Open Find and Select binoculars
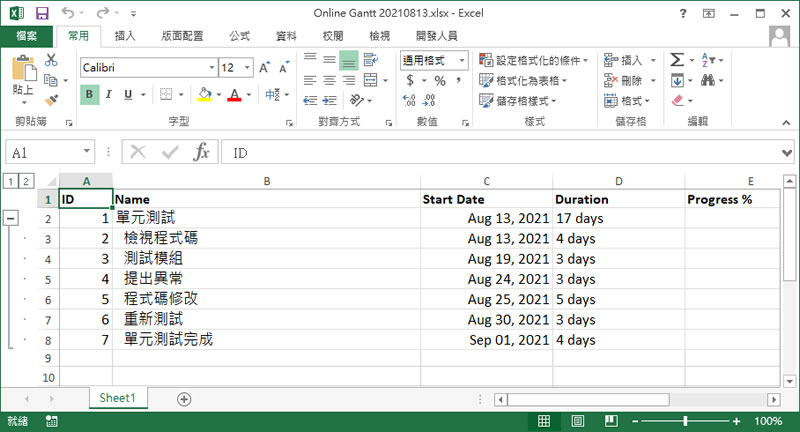This screenshot has height=432, width=800. 708,80
